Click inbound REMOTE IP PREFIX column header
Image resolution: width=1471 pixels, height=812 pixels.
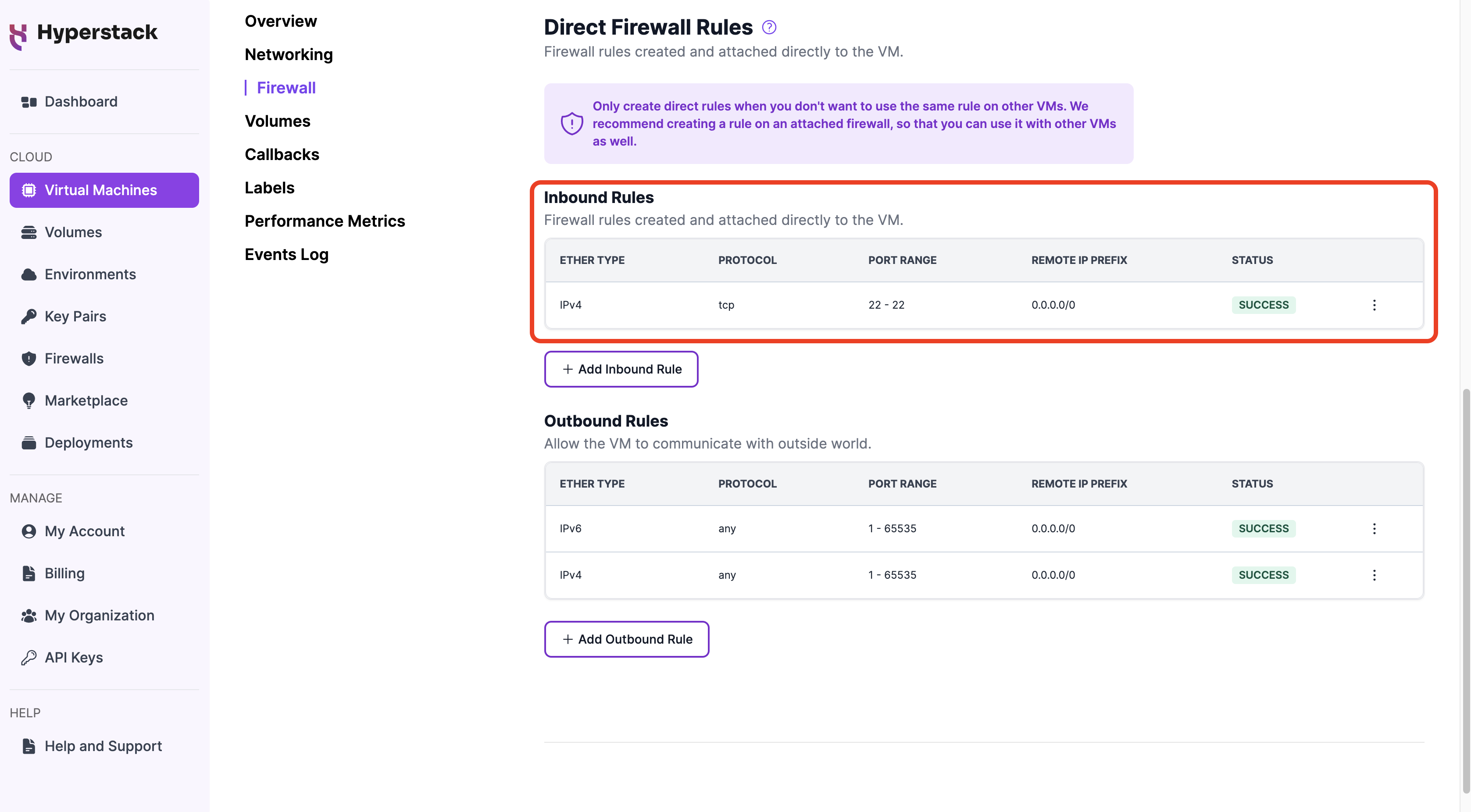pos(1079,260)
